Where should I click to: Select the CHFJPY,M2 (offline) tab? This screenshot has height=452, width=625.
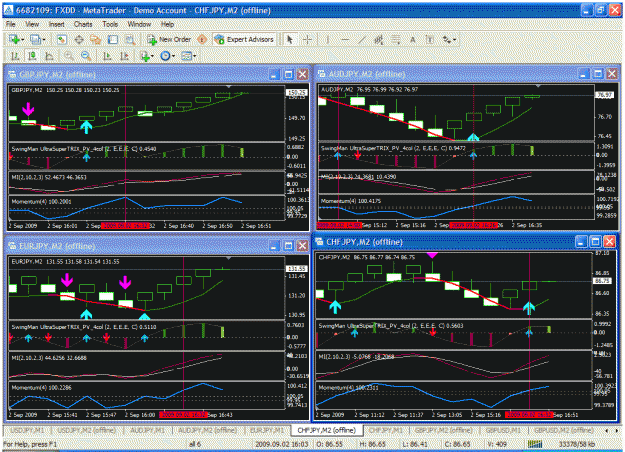point(326,430)
